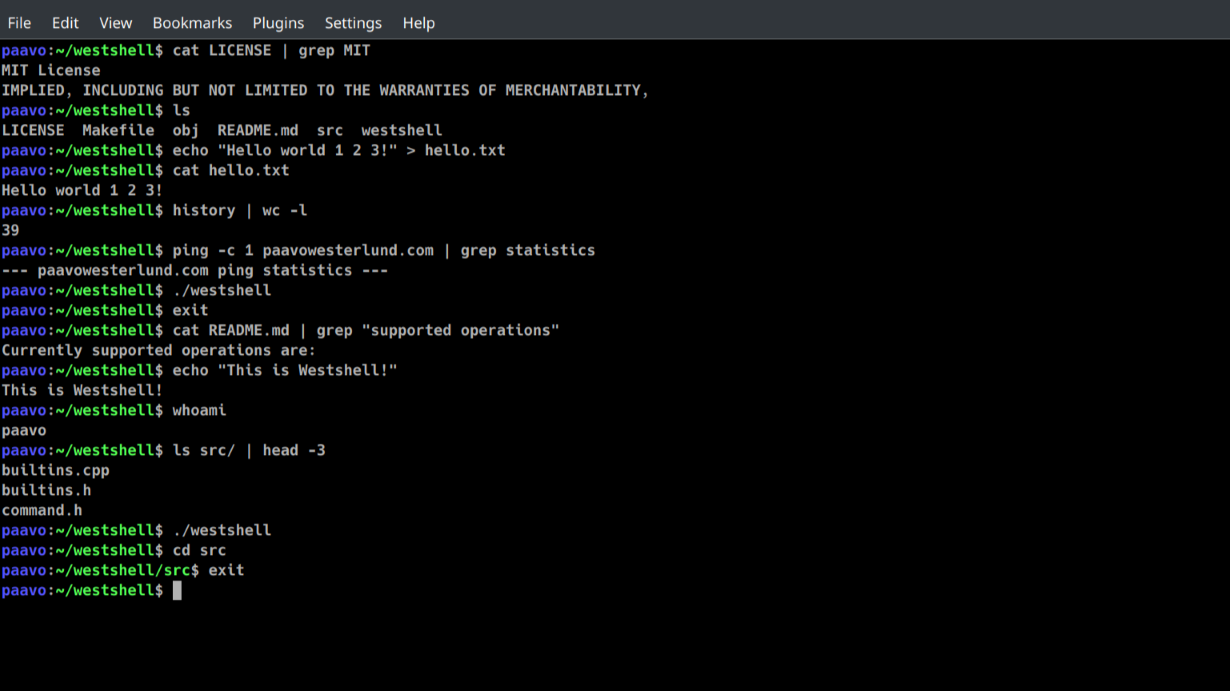1230x691 pixels.
Task: Click the "cd src" command text
Action: tap(199, 550)
